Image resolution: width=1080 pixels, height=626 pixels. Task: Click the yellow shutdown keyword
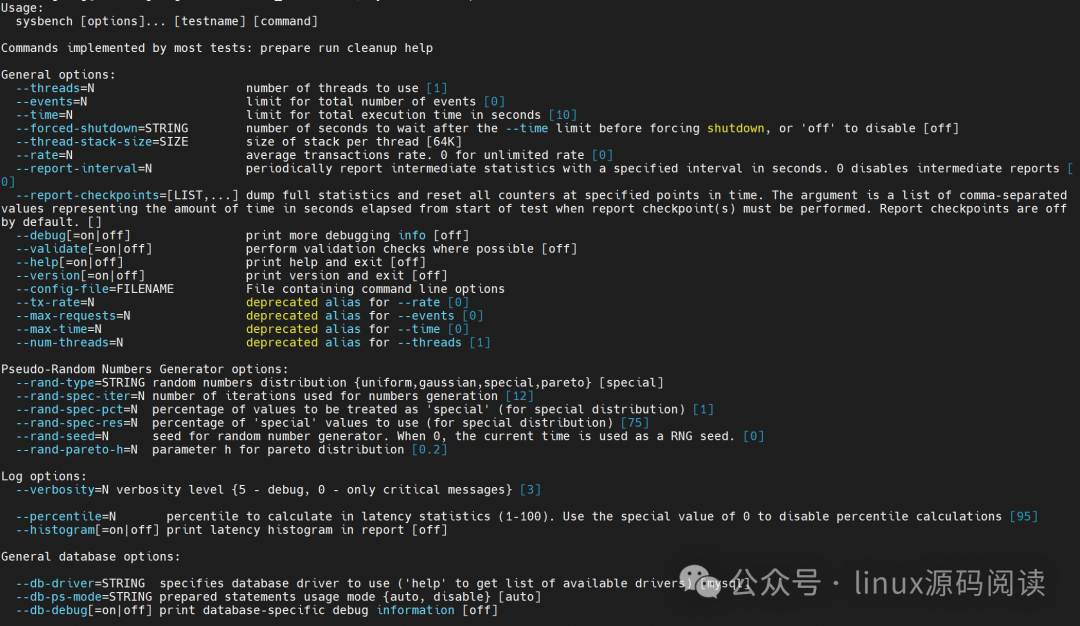click(x=736, y=129)
